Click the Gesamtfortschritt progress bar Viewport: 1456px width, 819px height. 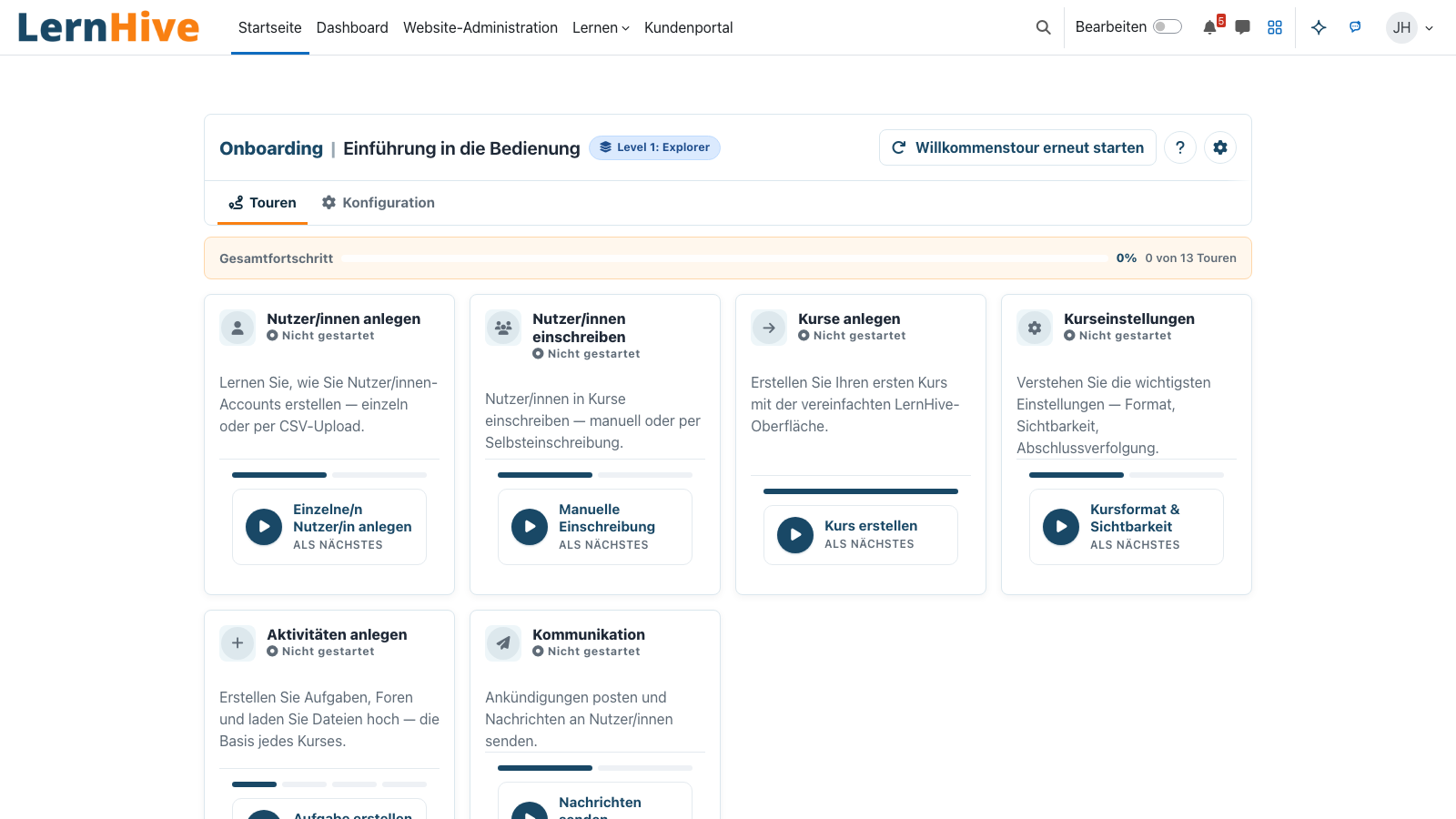724,258
